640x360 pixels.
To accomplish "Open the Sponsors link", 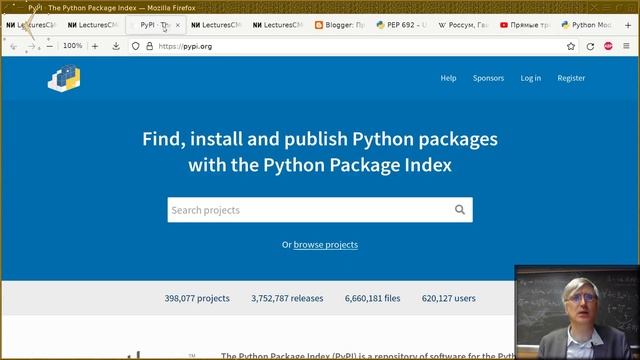I will pos(488,78).
